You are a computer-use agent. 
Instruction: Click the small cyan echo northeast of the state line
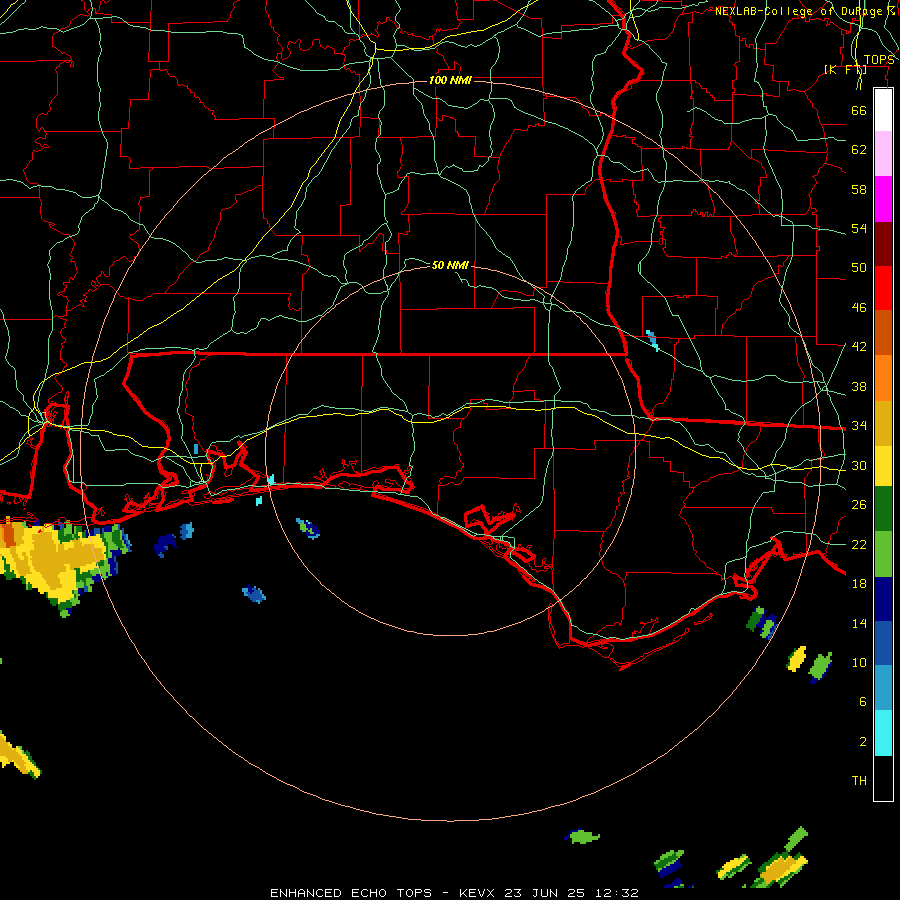click(652, 340)
